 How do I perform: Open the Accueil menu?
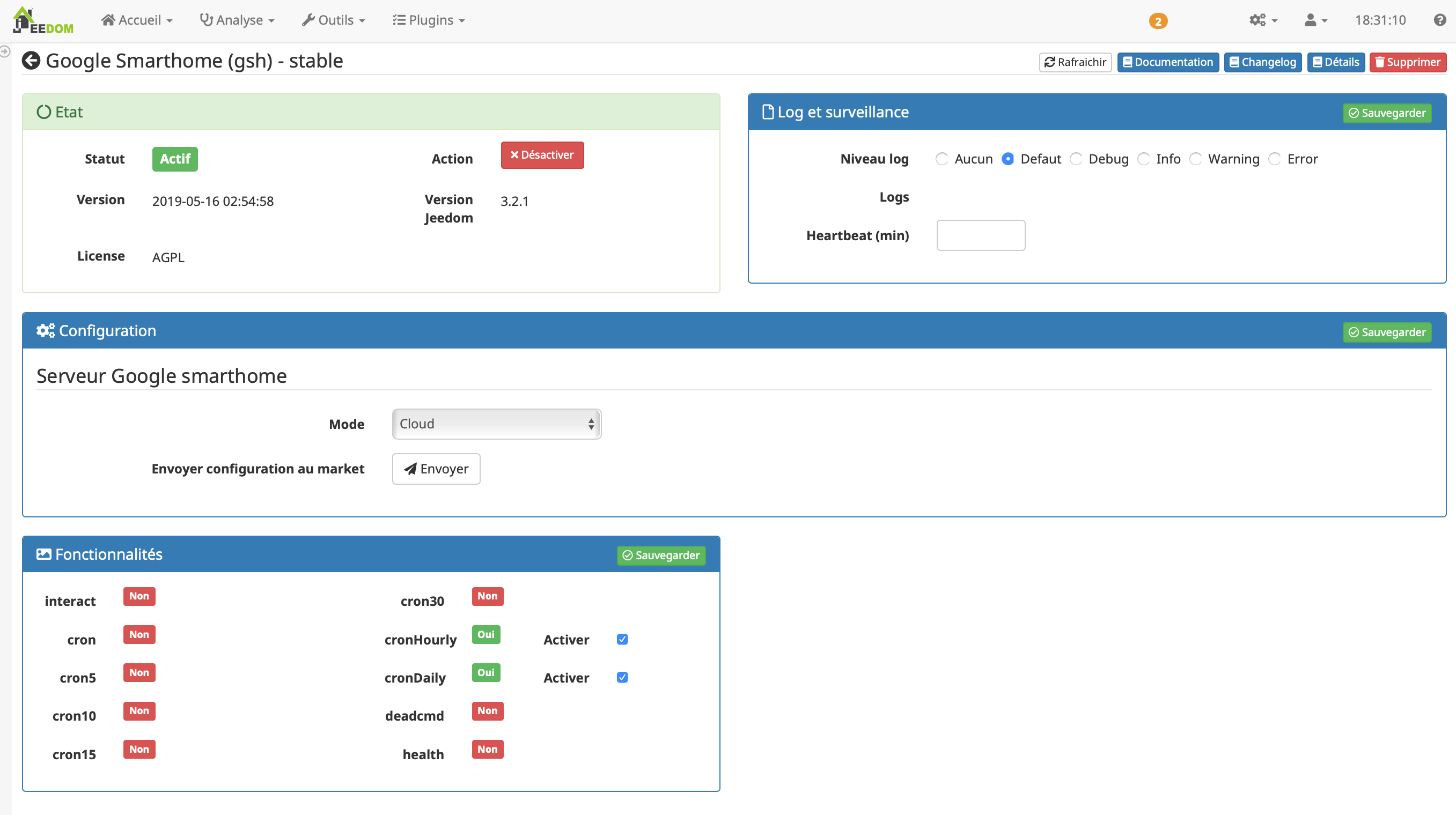point(137,20)
